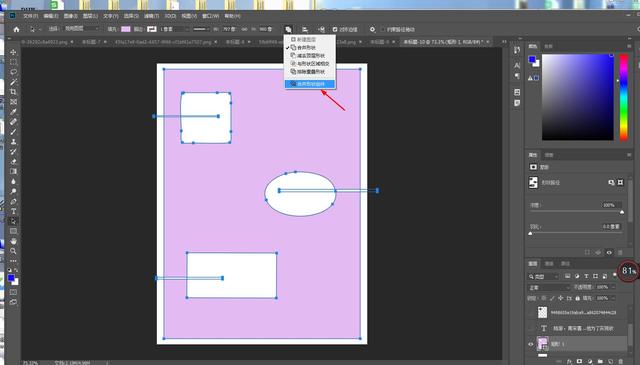Select the Lasso tool

coord(13,72)
